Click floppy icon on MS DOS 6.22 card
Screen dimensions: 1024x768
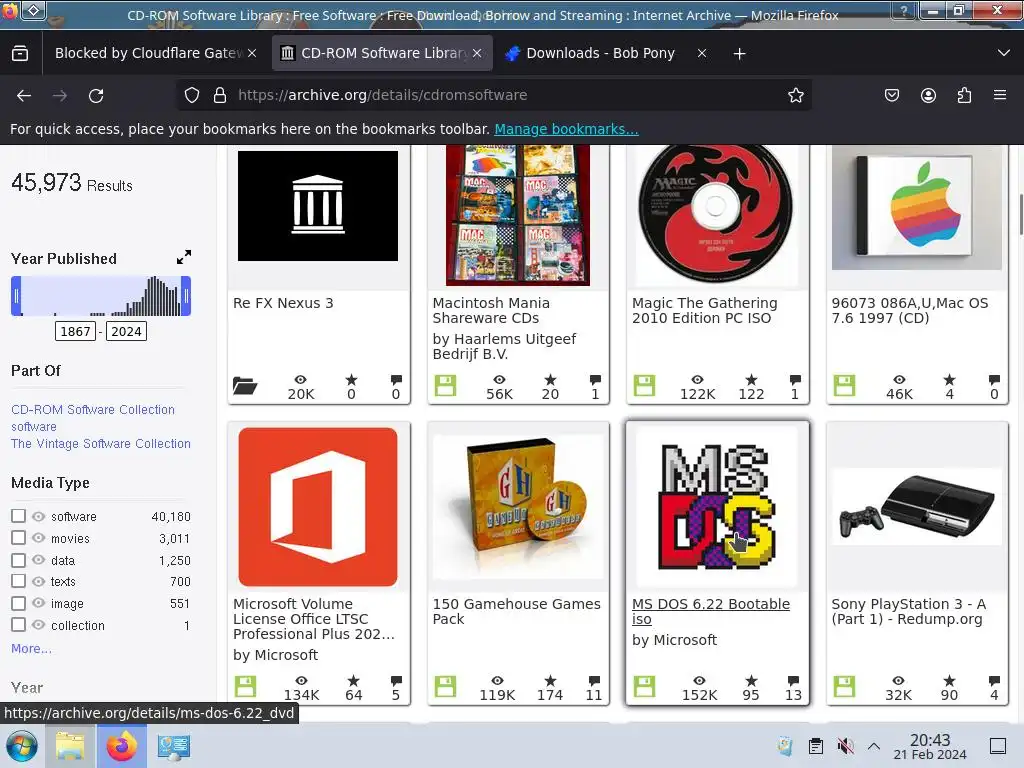coord(645,686)
